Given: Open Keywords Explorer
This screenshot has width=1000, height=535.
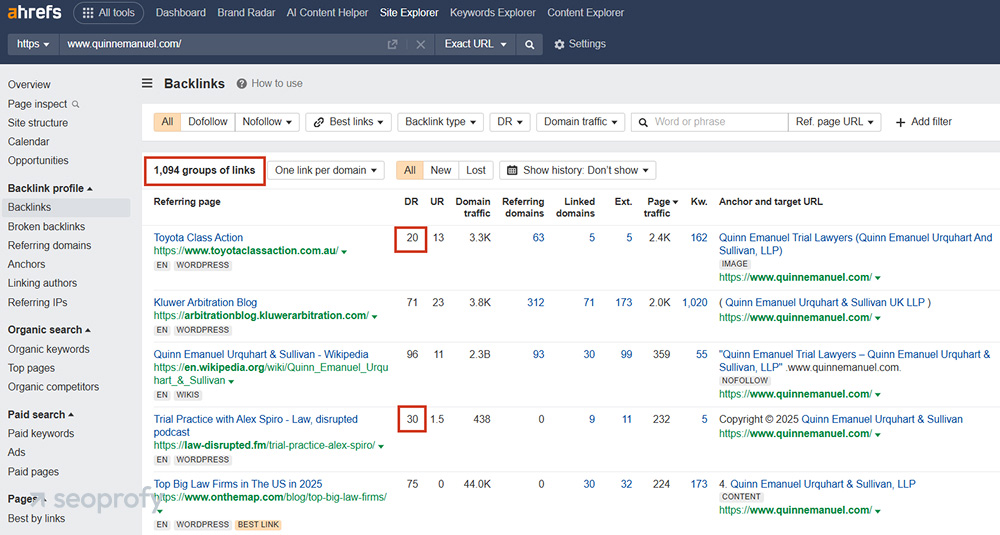Looking at the screenshot, I should (492, 13).
